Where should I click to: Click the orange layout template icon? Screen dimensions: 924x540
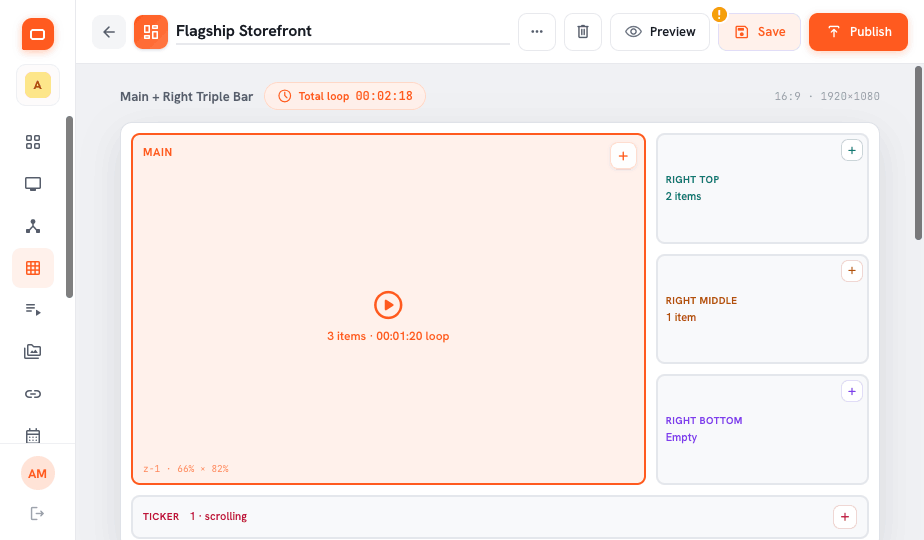tap(151, 32)
